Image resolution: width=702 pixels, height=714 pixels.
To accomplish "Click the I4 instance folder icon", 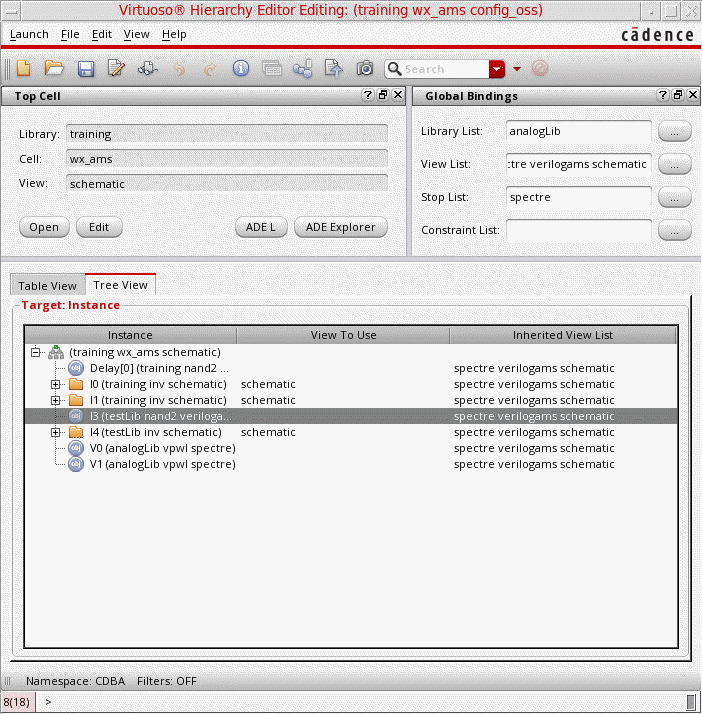I will [x=76, y=432].
